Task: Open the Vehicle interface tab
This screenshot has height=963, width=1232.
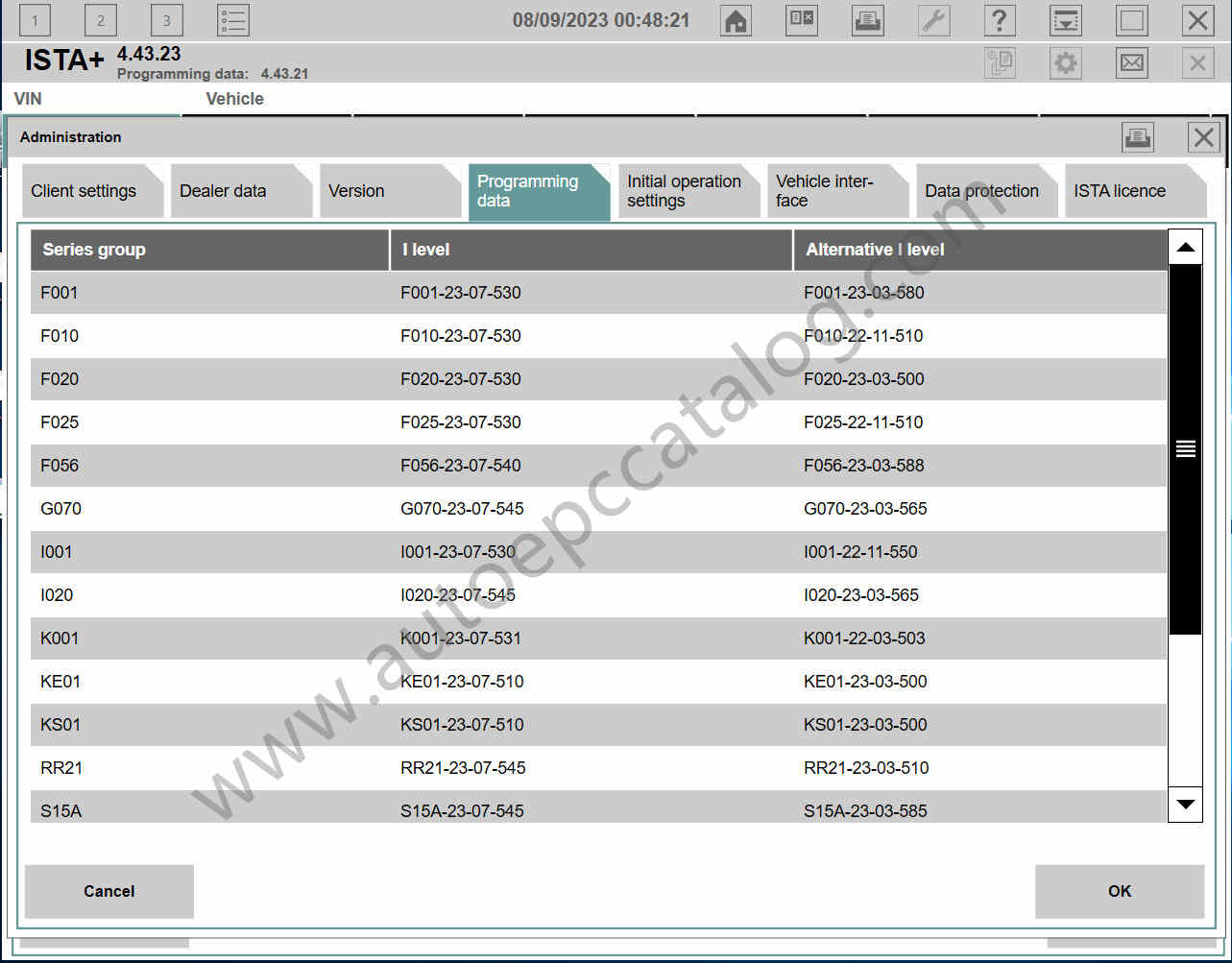Action: pyautogui.click(x=838, y=191)
